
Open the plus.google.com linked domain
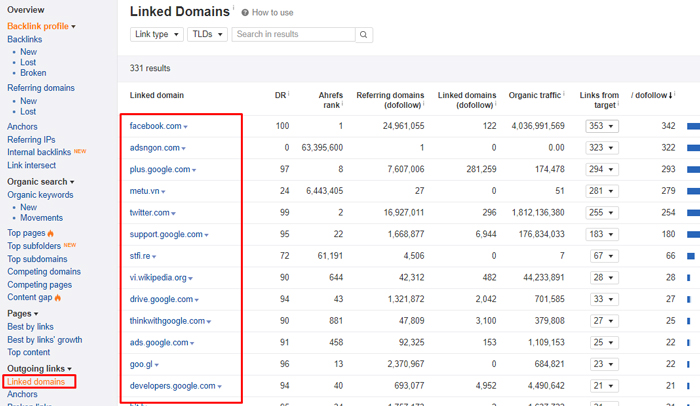(x=160, y=169)
